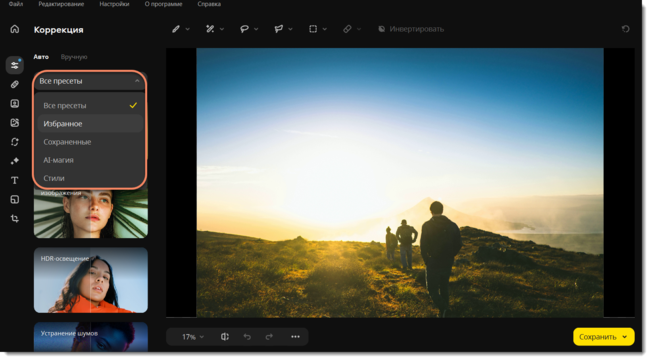Open the Настройки menu
Screen dimensions: 650x360
114,4
